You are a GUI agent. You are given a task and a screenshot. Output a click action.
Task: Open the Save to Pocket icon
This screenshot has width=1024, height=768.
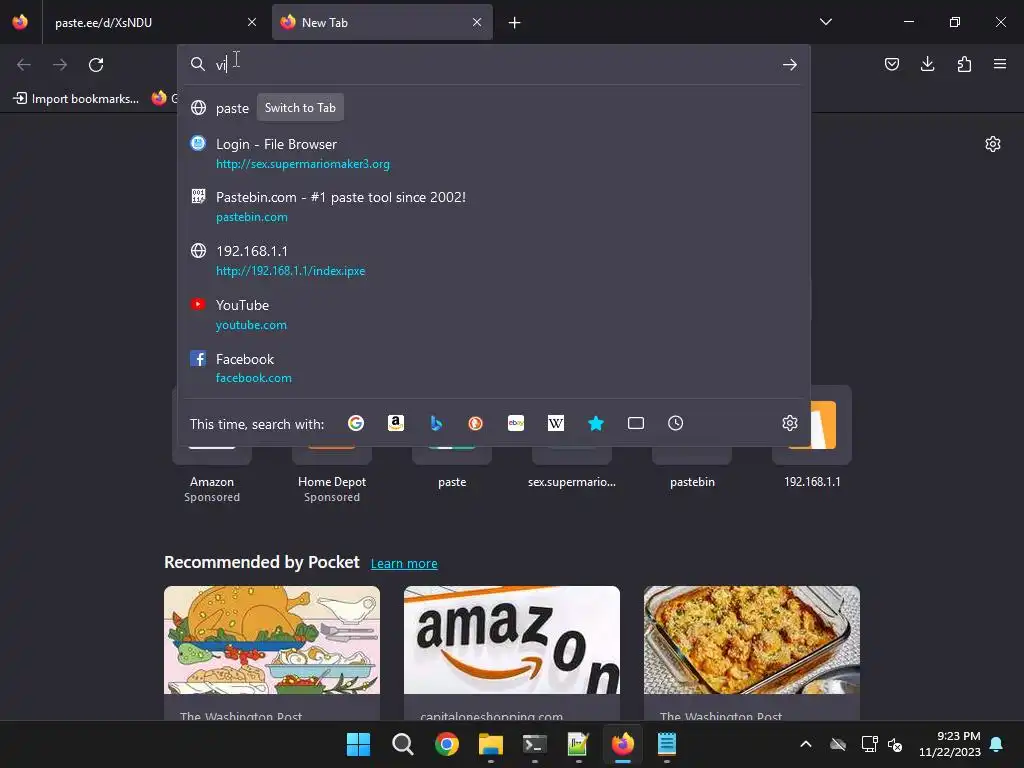click(x=891, y=64)
